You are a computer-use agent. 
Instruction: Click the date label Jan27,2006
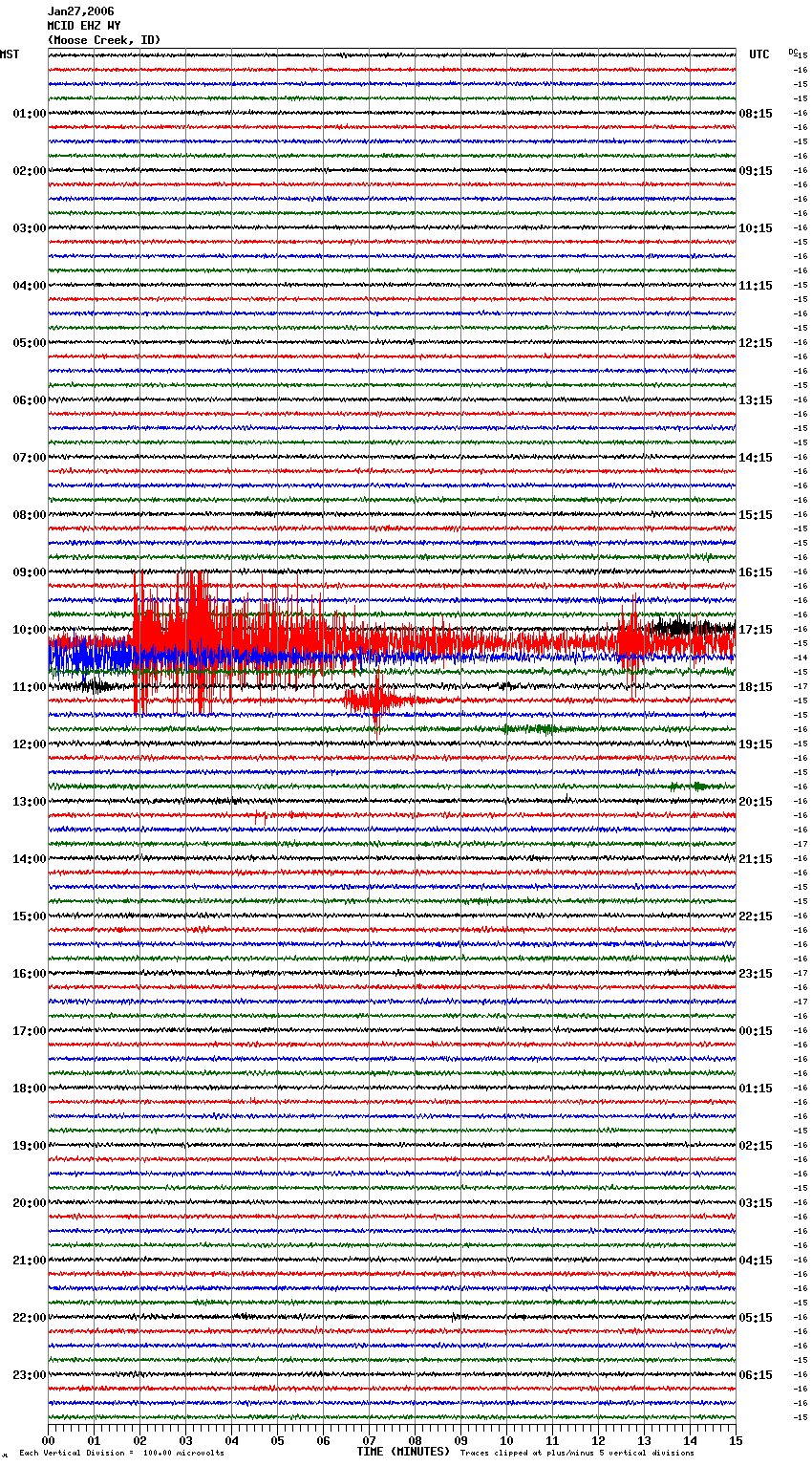point(81,11)
